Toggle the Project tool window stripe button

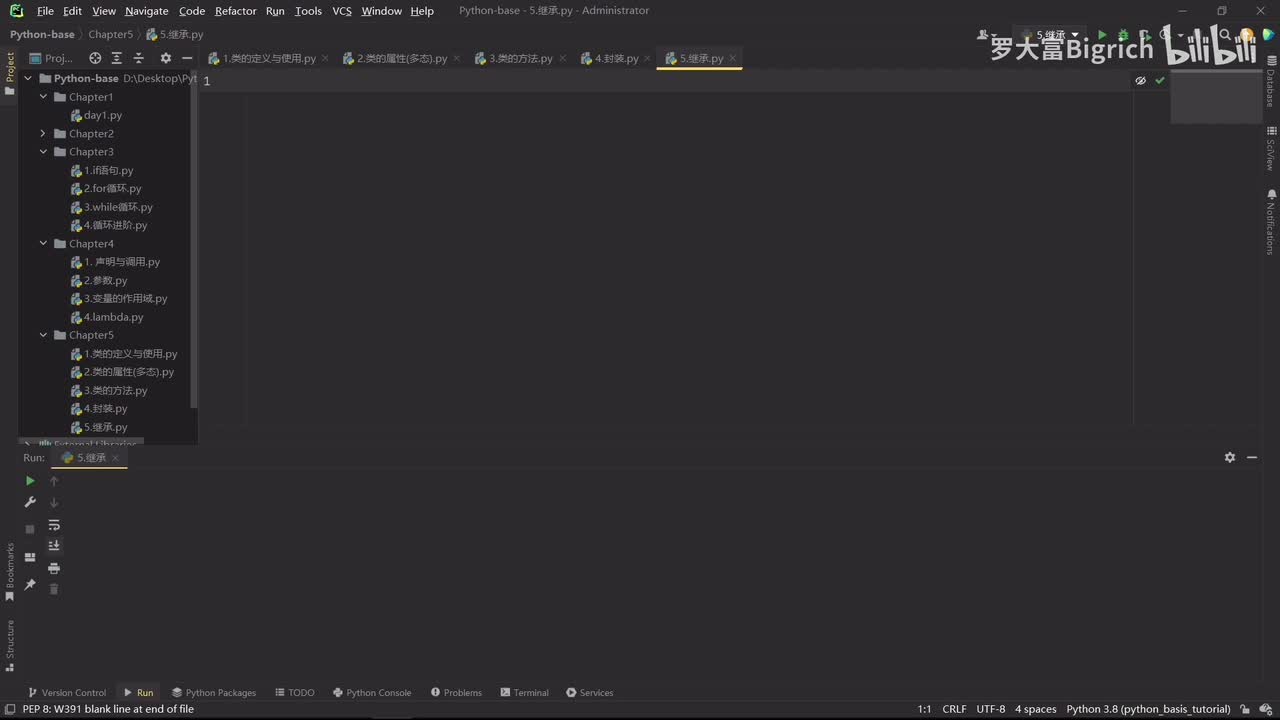(x=10, y=74)
